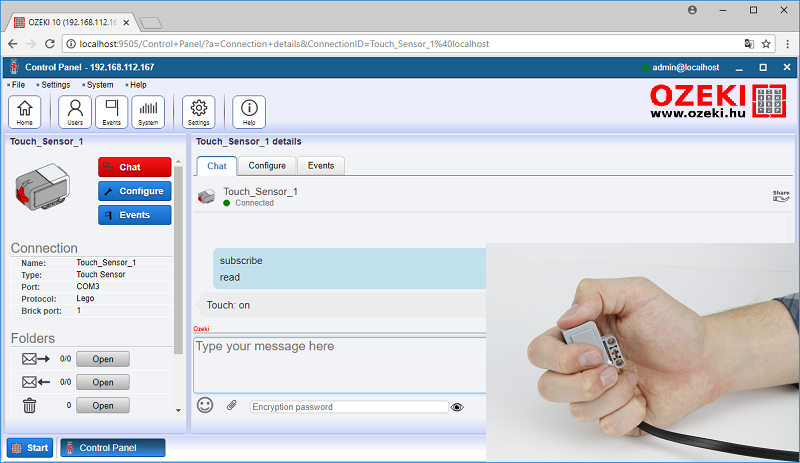Expand the Settings menu

(55, 85)
